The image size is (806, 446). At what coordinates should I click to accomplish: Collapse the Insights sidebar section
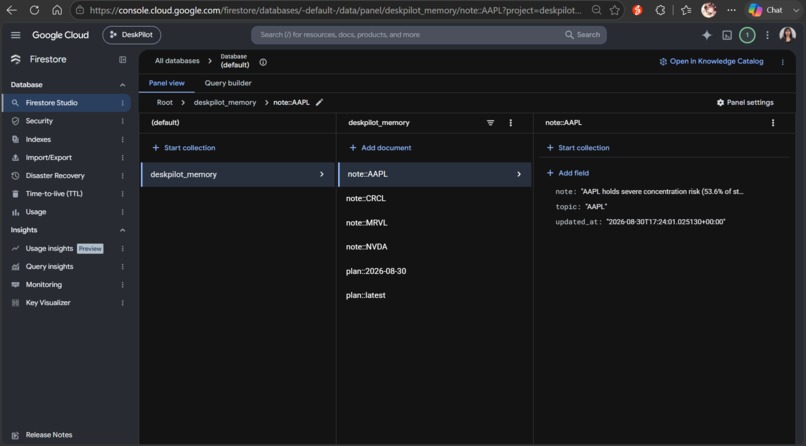tap(122, 230)
